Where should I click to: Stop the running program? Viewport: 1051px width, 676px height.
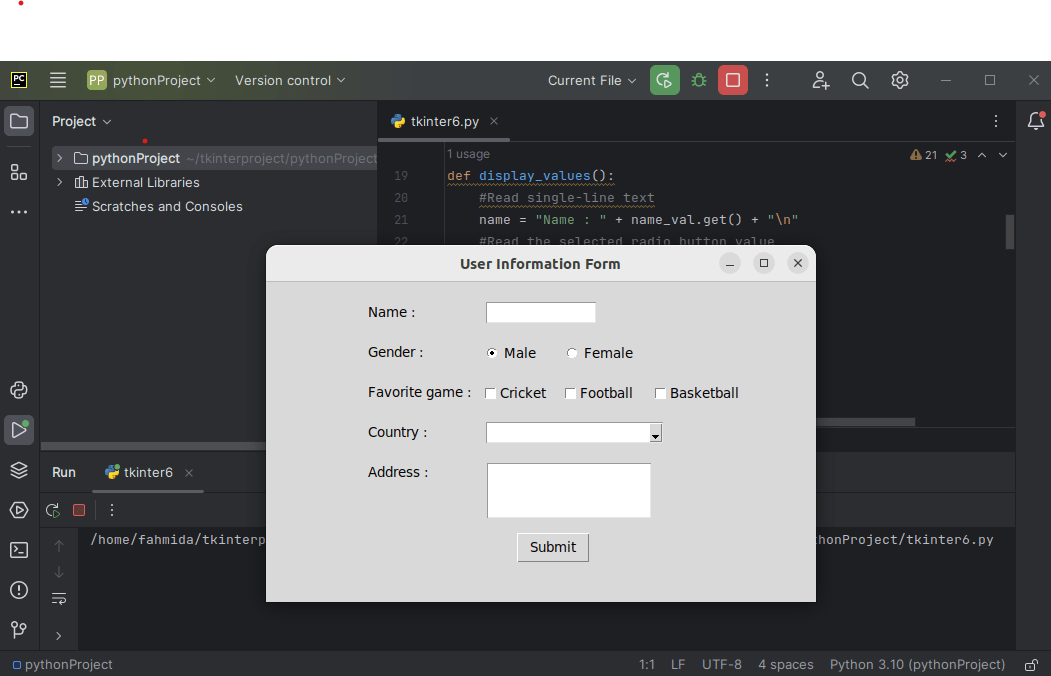[732, 80]
